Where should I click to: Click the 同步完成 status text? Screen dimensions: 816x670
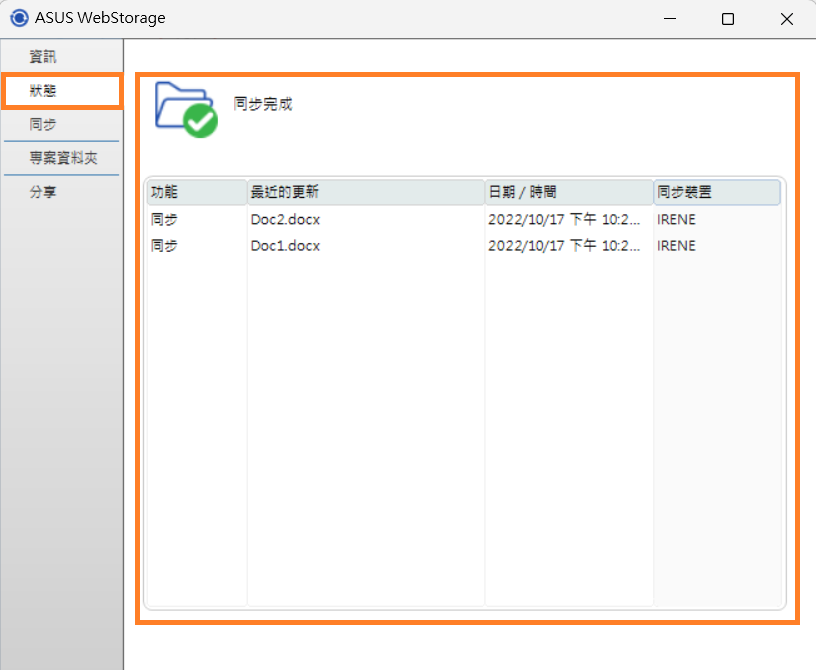[x=263, y=104]
